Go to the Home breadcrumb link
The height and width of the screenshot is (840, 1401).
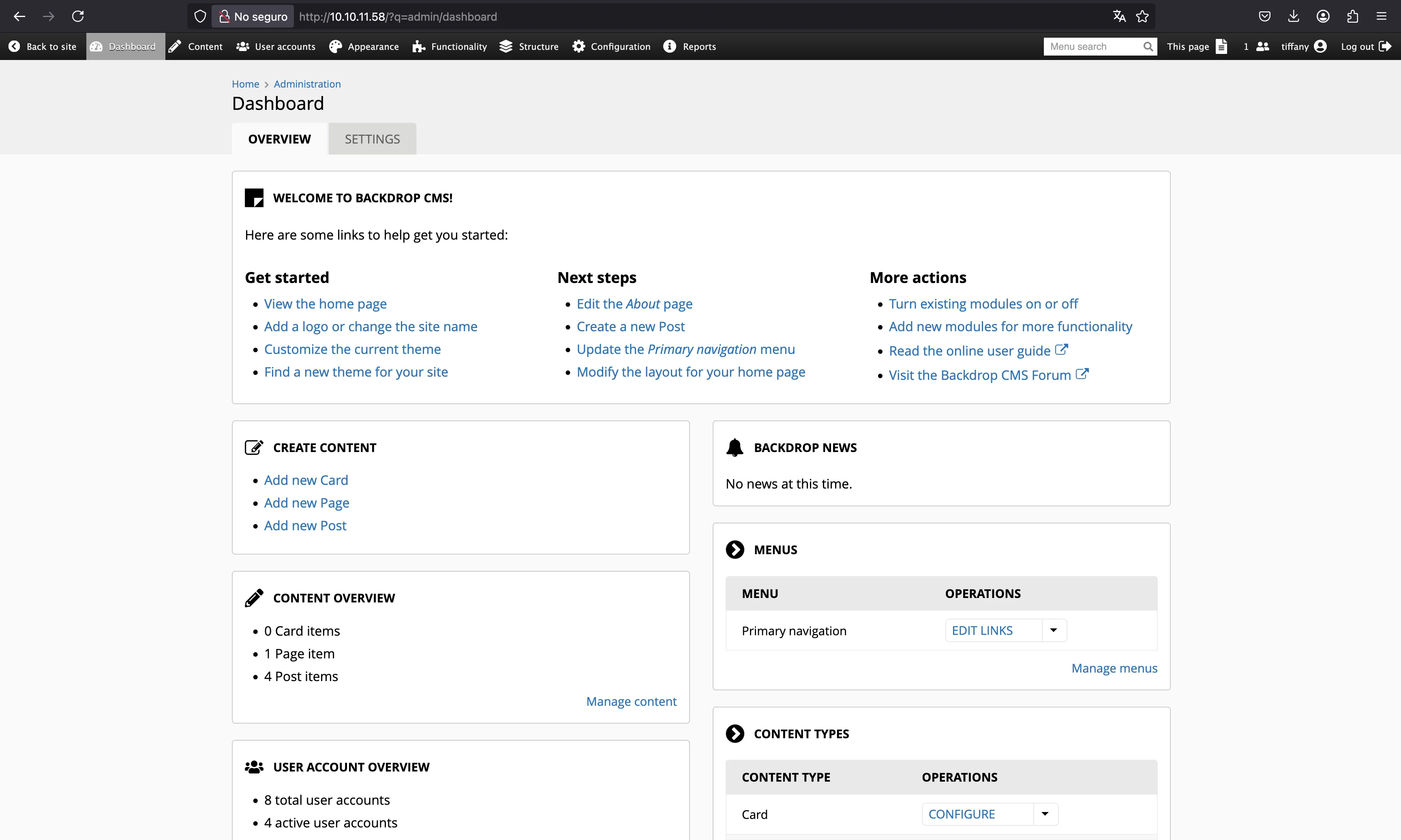[x=245, y=84]
